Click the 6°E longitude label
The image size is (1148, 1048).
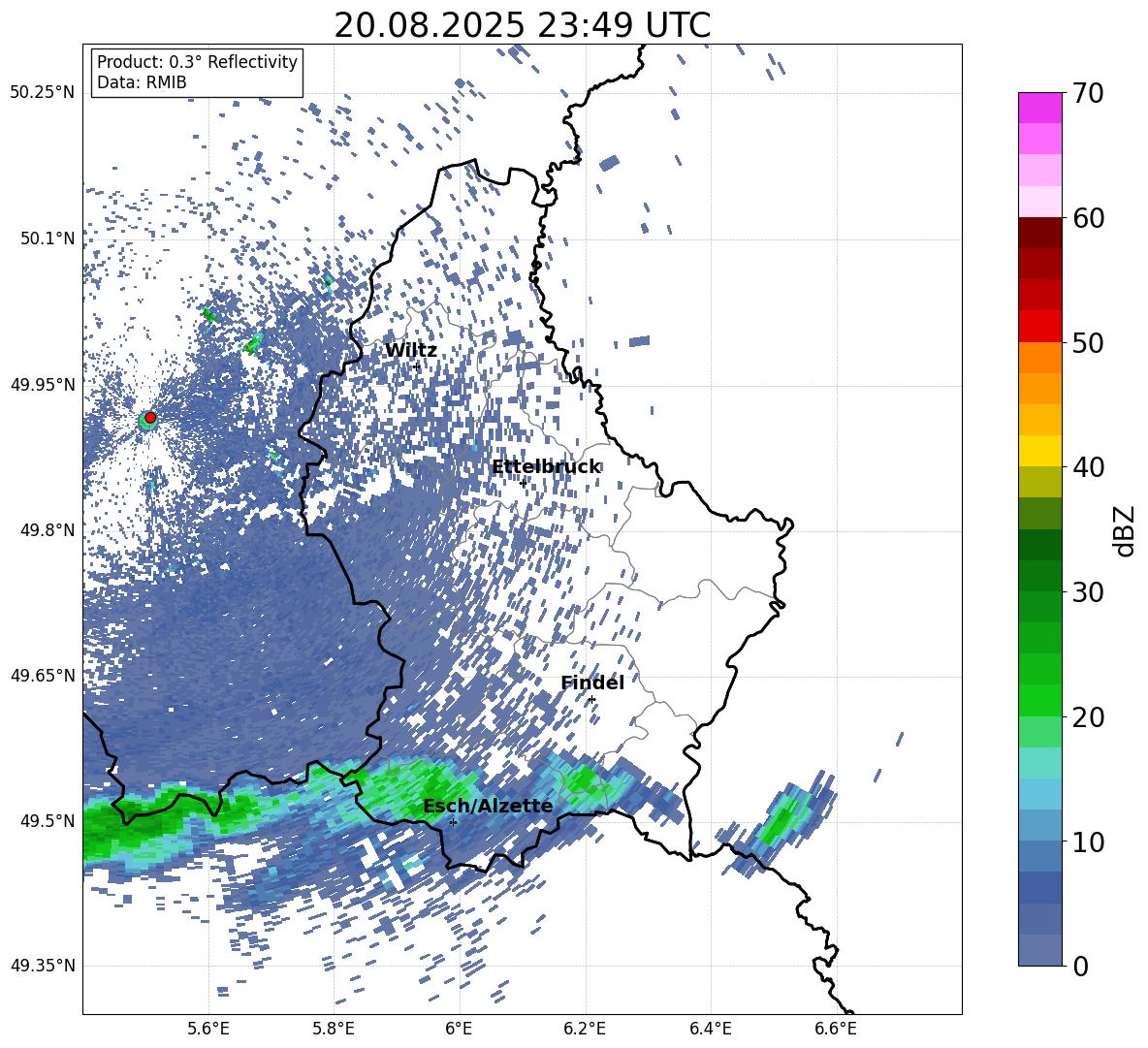click(459, 1029)
